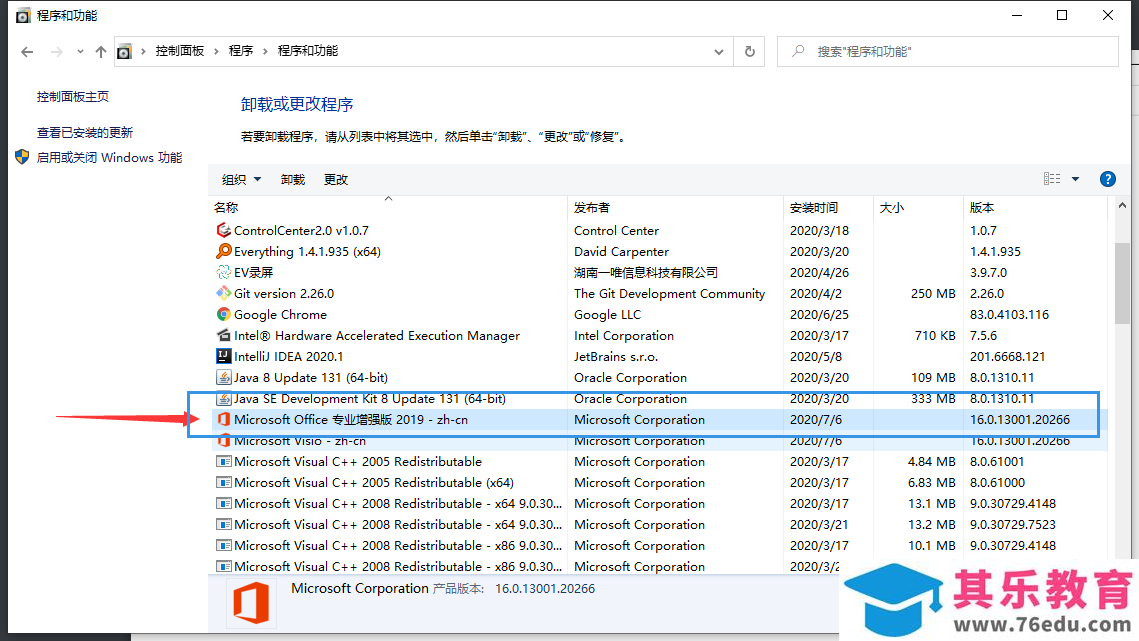
Task: Click the Microsoft Office 2019 row icon
Action: point(224,420)
